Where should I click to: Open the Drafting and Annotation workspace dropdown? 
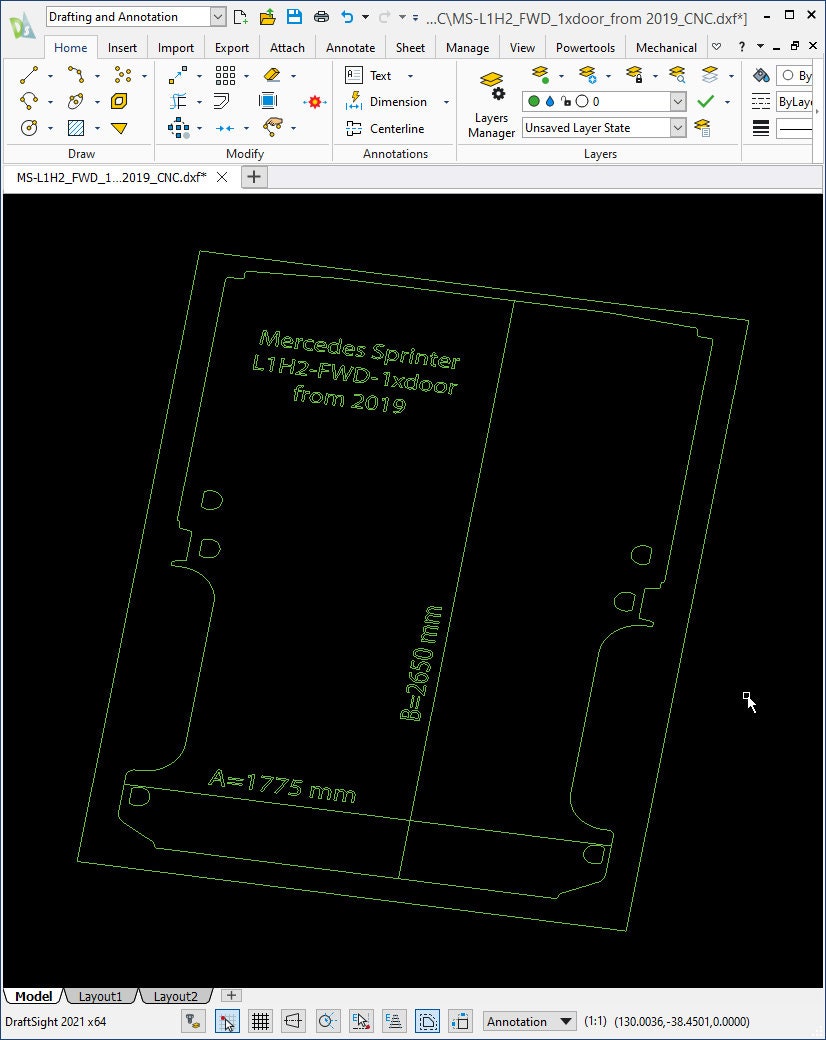tap(218, 17)
